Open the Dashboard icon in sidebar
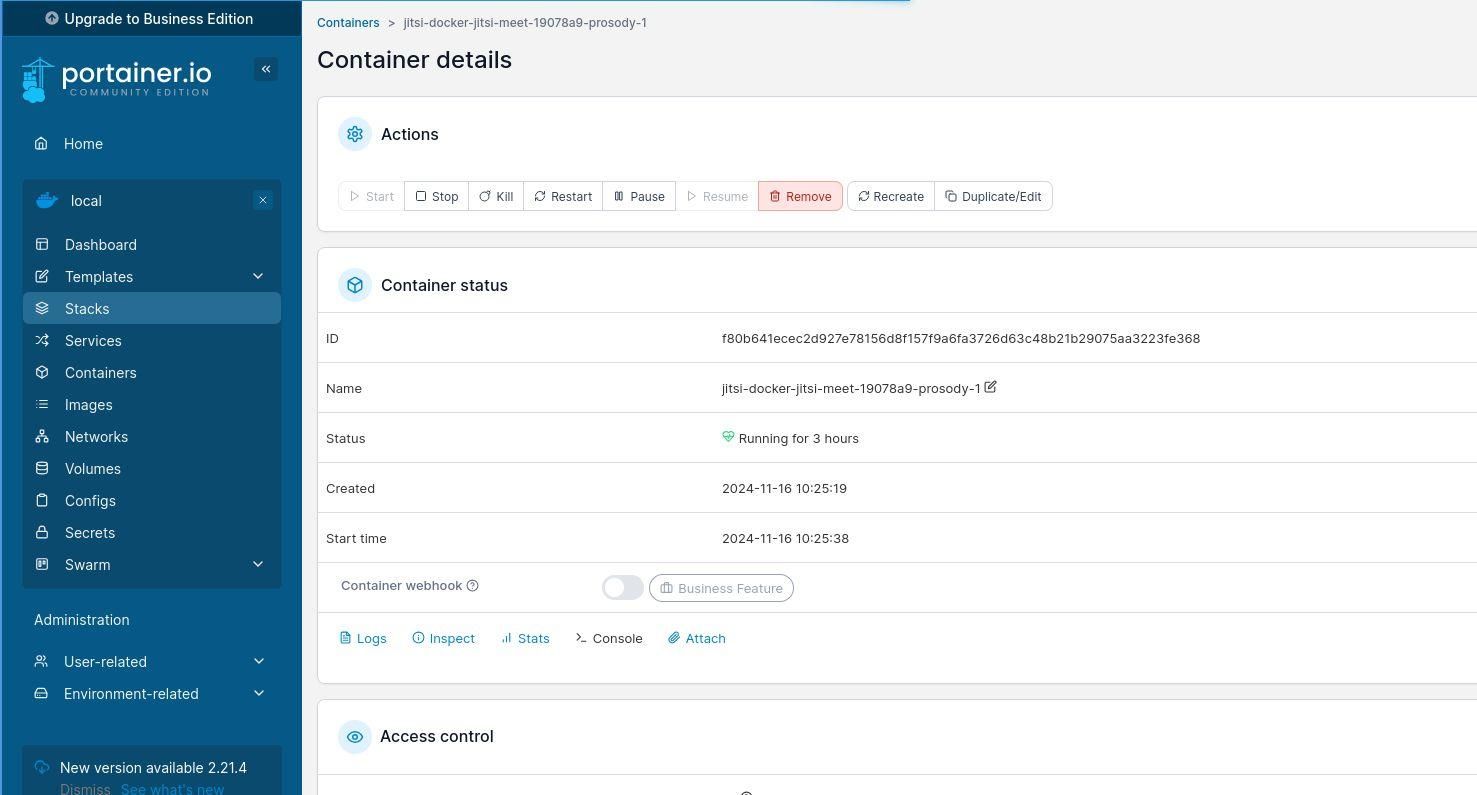1477x795 pixels. pyautogui.click(x=42, y=245)
